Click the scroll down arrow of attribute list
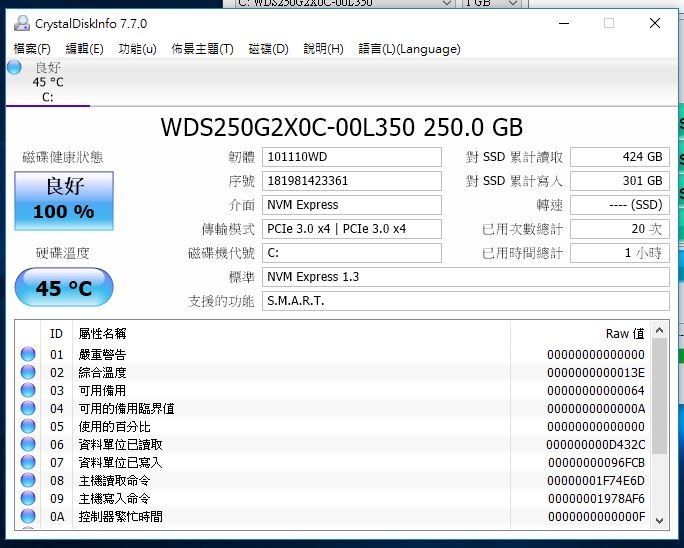Viewport: 684px width, 548px height. point(660,520)
